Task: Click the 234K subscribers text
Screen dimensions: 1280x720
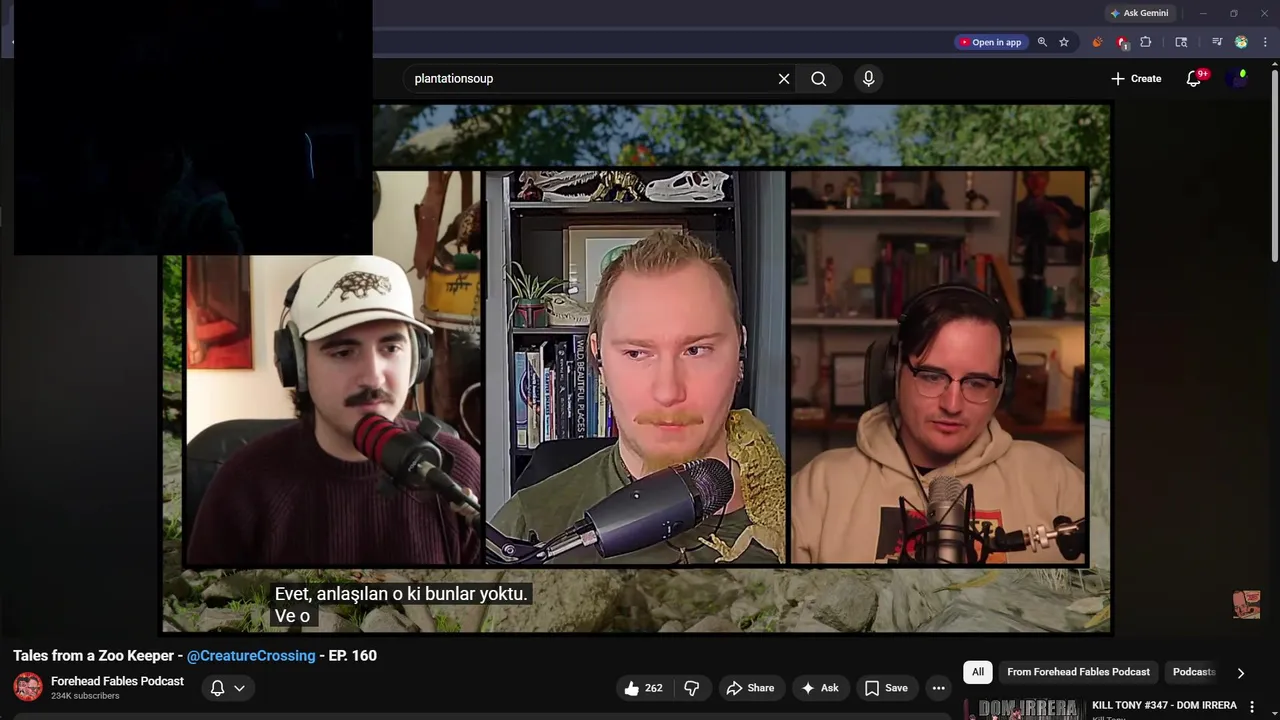Action: click(85, 696)
